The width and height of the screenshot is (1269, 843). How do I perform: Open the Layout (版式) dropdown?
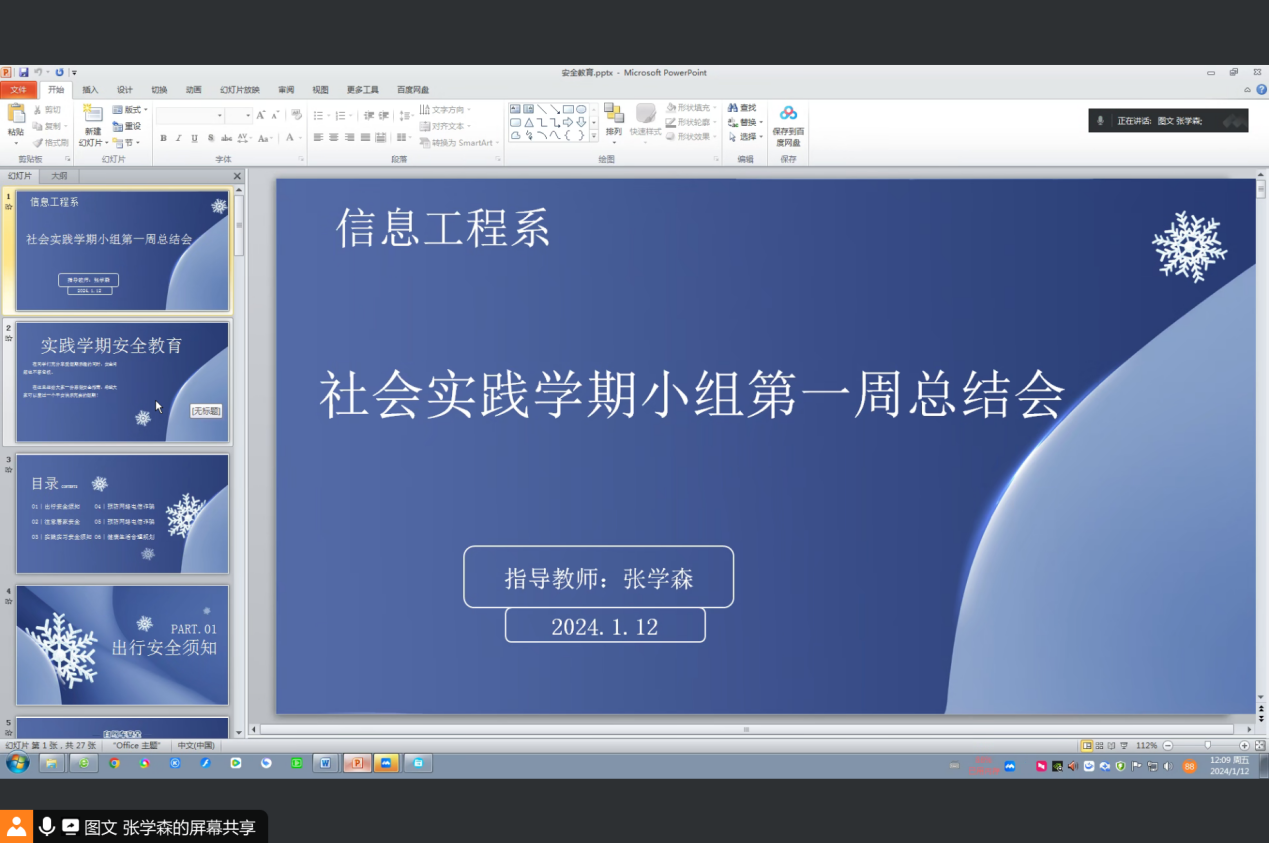[130, 109]
